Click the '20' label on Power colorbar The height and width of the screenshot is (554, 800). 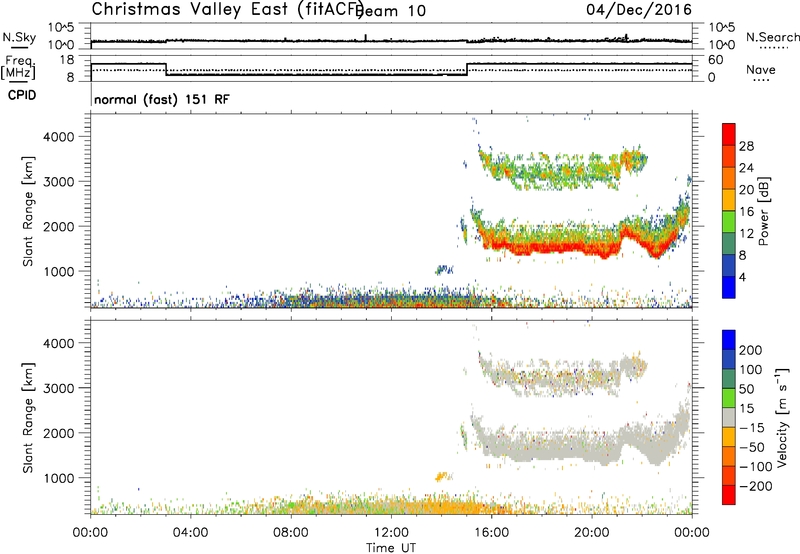746,190
